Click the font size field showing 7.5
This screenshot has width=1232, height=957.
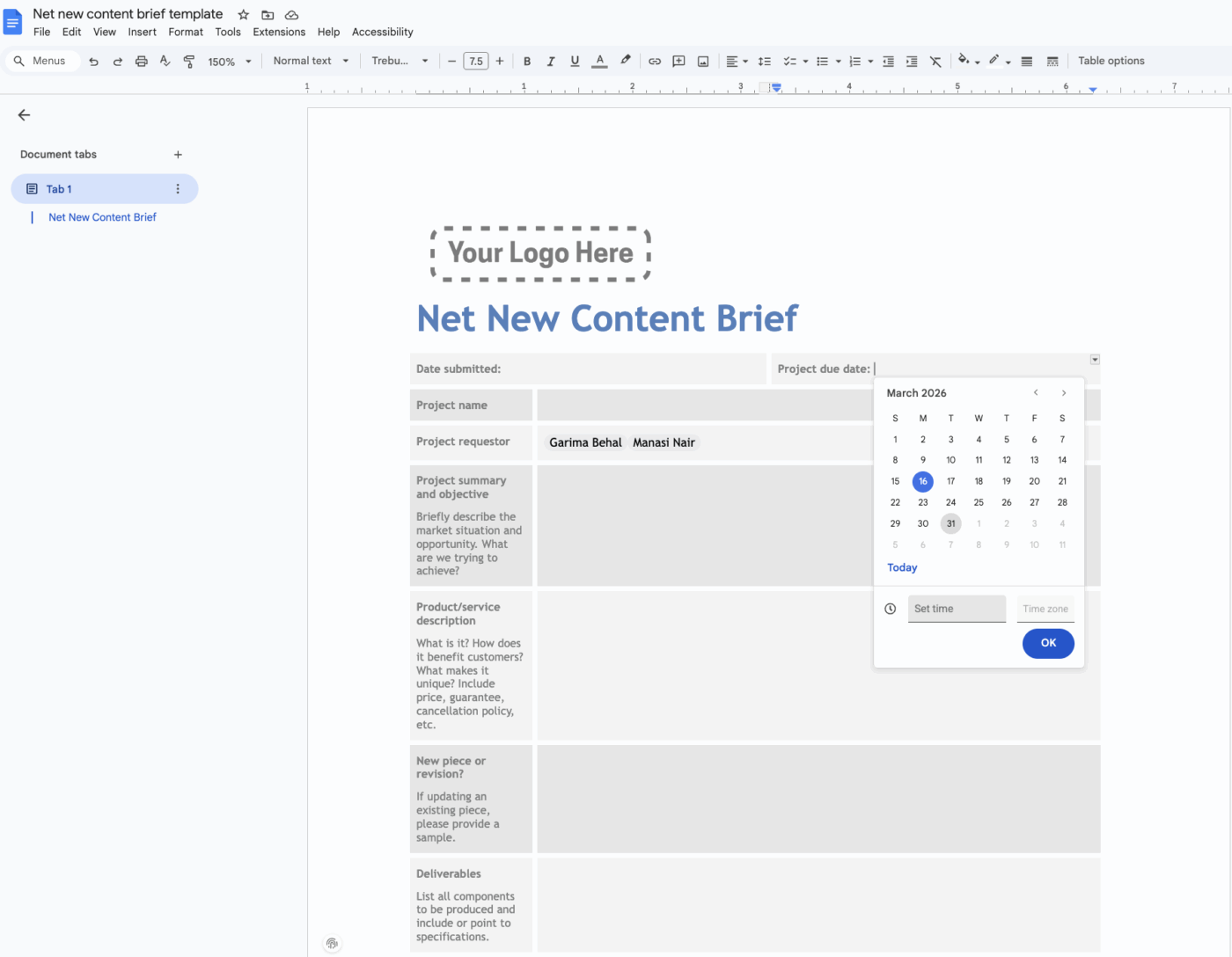pos(476,62)
